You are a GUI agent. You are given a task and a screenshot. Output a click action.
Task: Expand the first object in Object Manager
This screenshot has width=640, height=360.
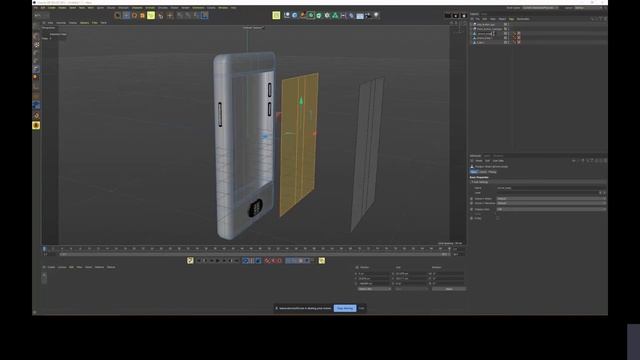[x=471, y=24]
